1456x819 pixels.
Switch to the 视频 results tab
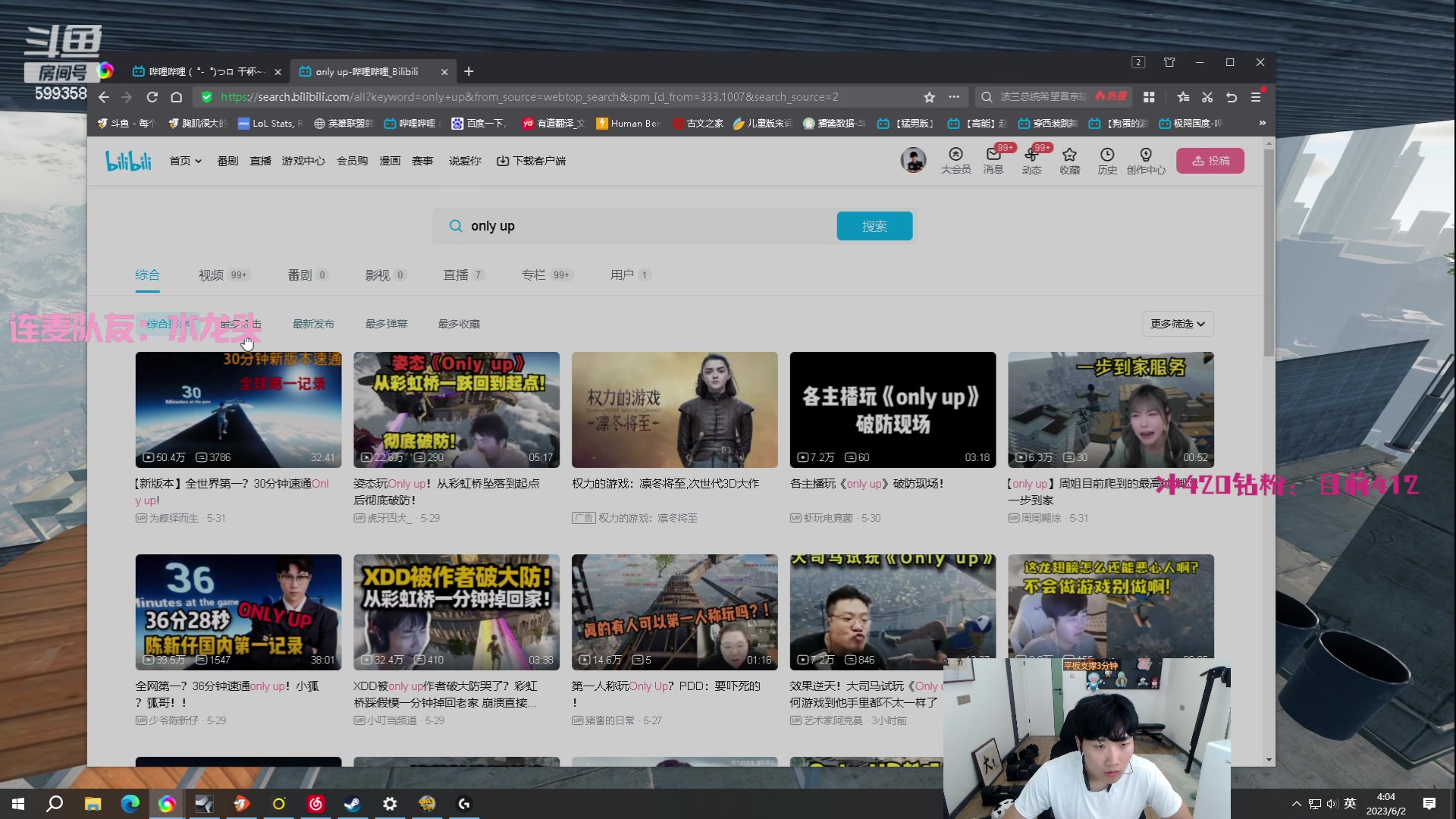tap(224, 275)
